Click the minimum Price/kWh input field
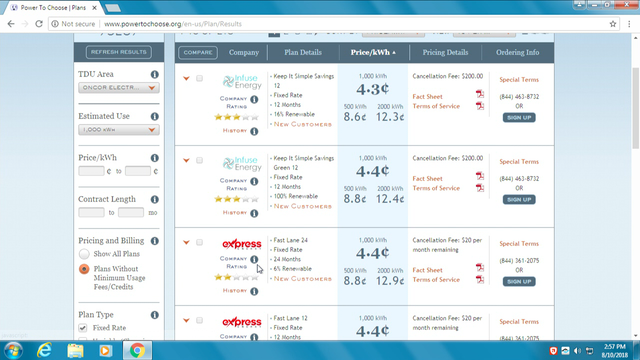Screen dimensions: 640x360 coord(91,171)
